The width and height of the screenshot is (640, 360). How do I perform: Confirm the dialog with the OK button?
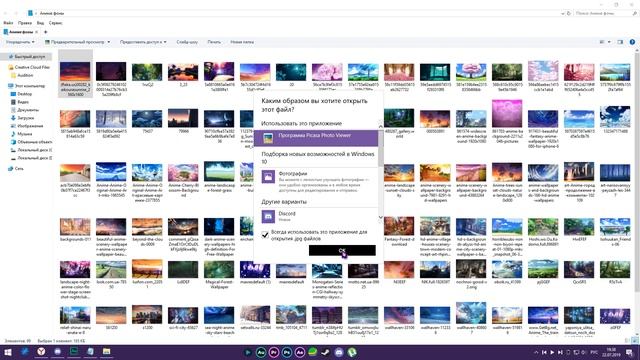pos(342,250)
